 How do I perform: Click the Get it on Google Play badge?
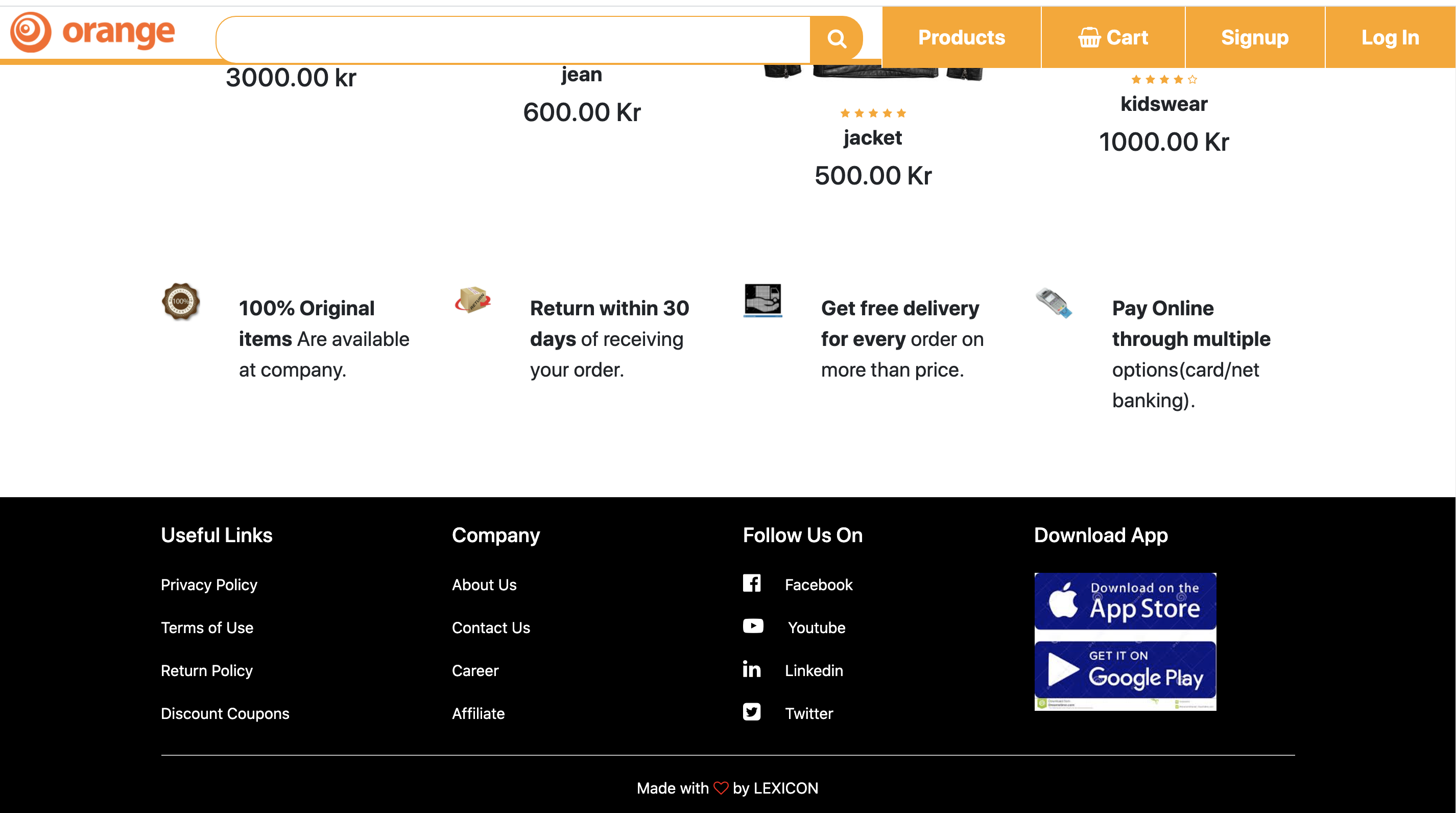point(1125,670)
